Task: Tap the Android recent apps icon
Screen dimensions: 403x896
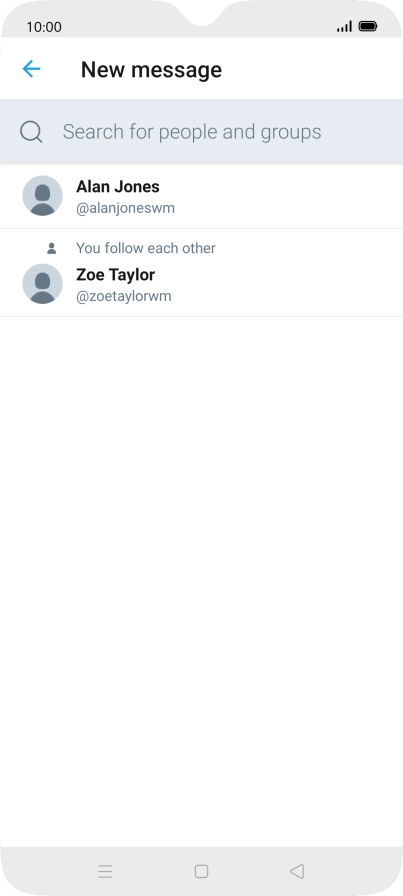Action: 105,871
